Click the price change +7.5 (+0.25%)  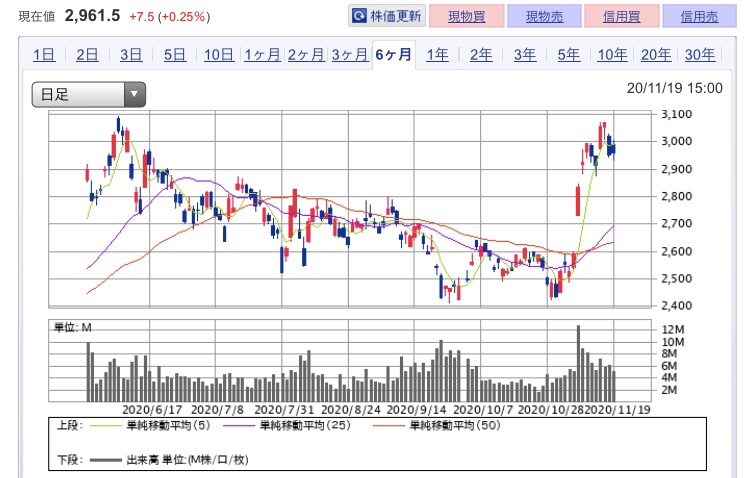(x=169, y=17)
